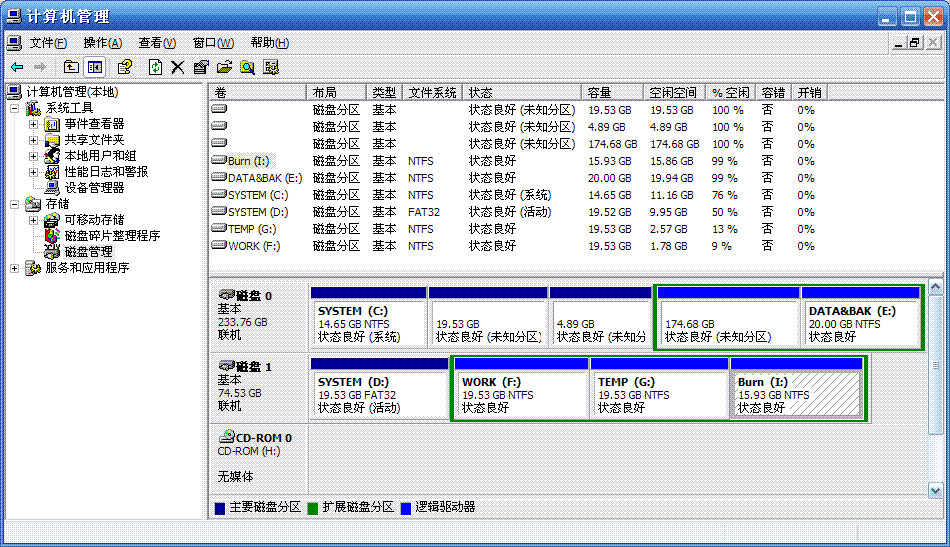Select the Burn (I:) row in volume list

pyautogui.click(x=517, y=161)
